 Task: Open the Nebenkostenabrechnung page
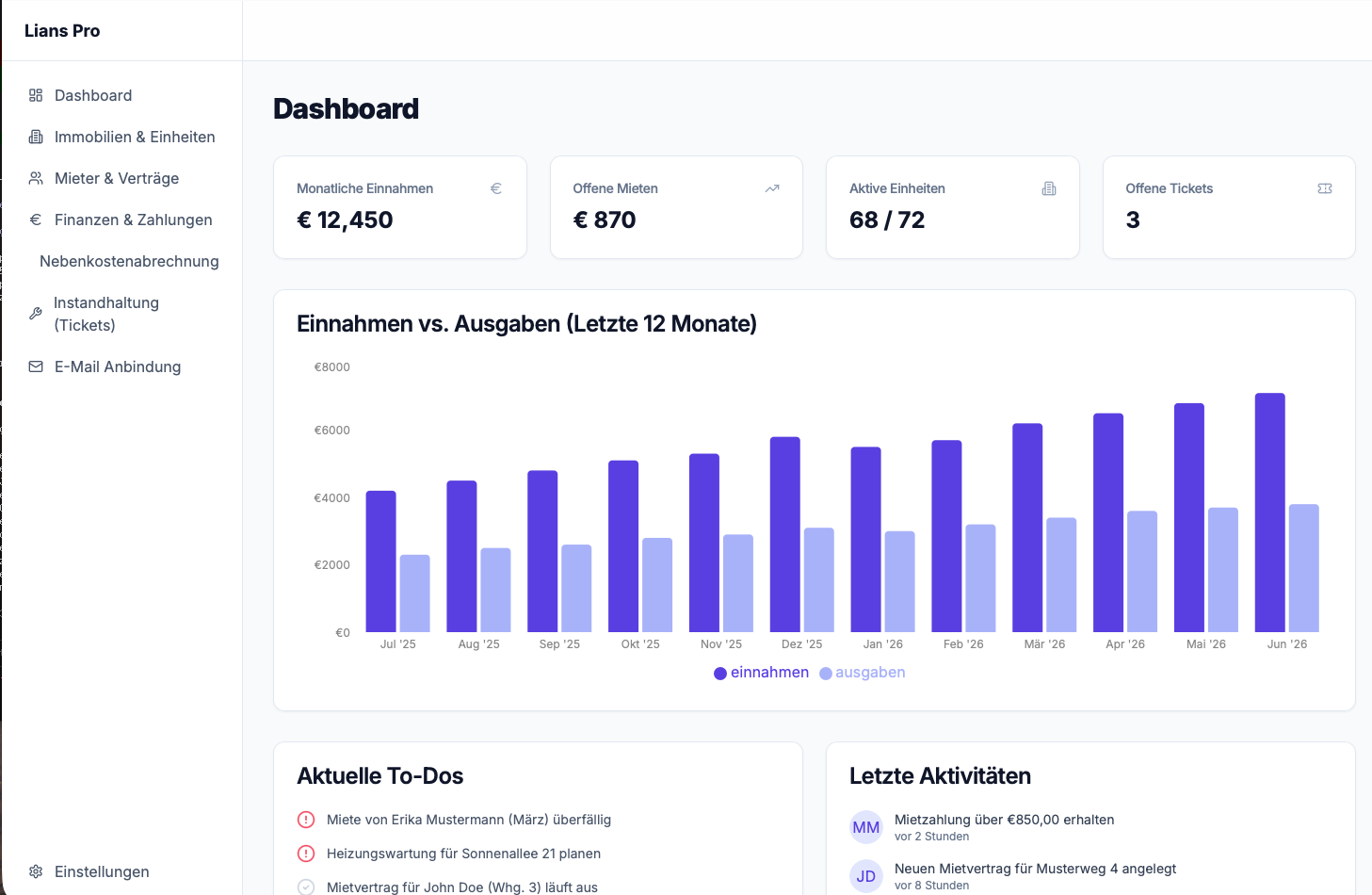[128, 261]
